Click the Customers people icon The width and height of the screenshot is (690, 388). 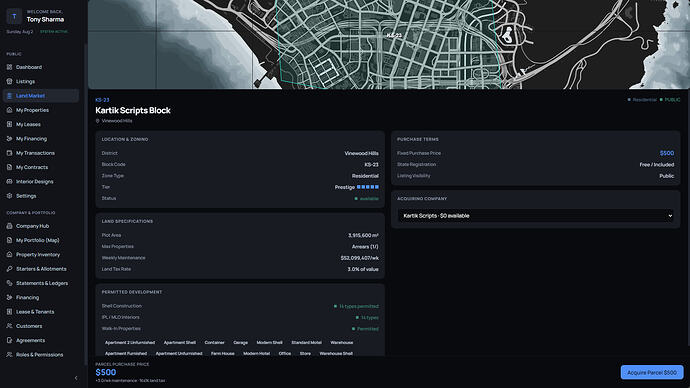(9, 326)
